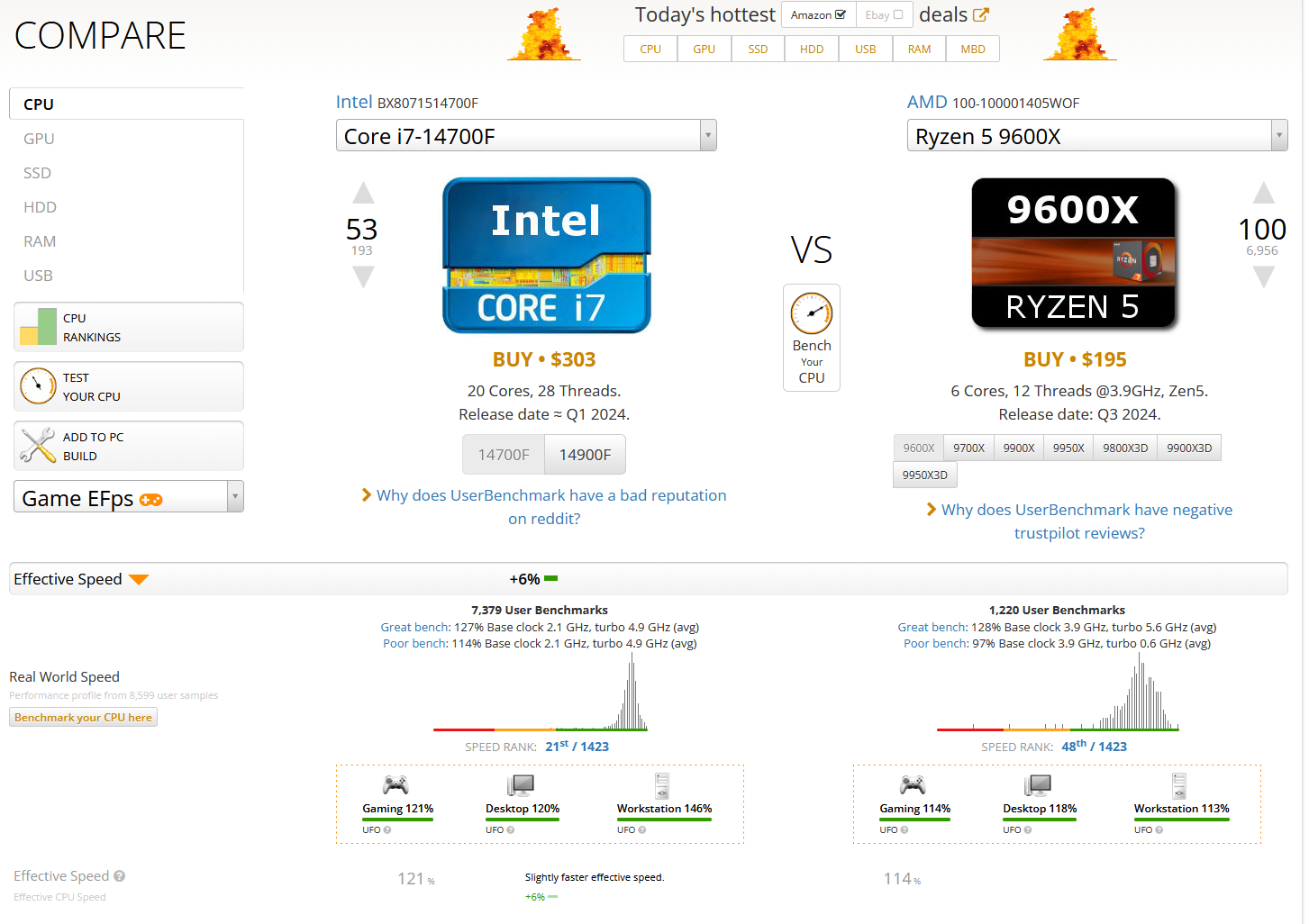Click the Bench Your CPU speedometer icon
The width and height of the screenshot is (1309, 924).
[812, 313]
